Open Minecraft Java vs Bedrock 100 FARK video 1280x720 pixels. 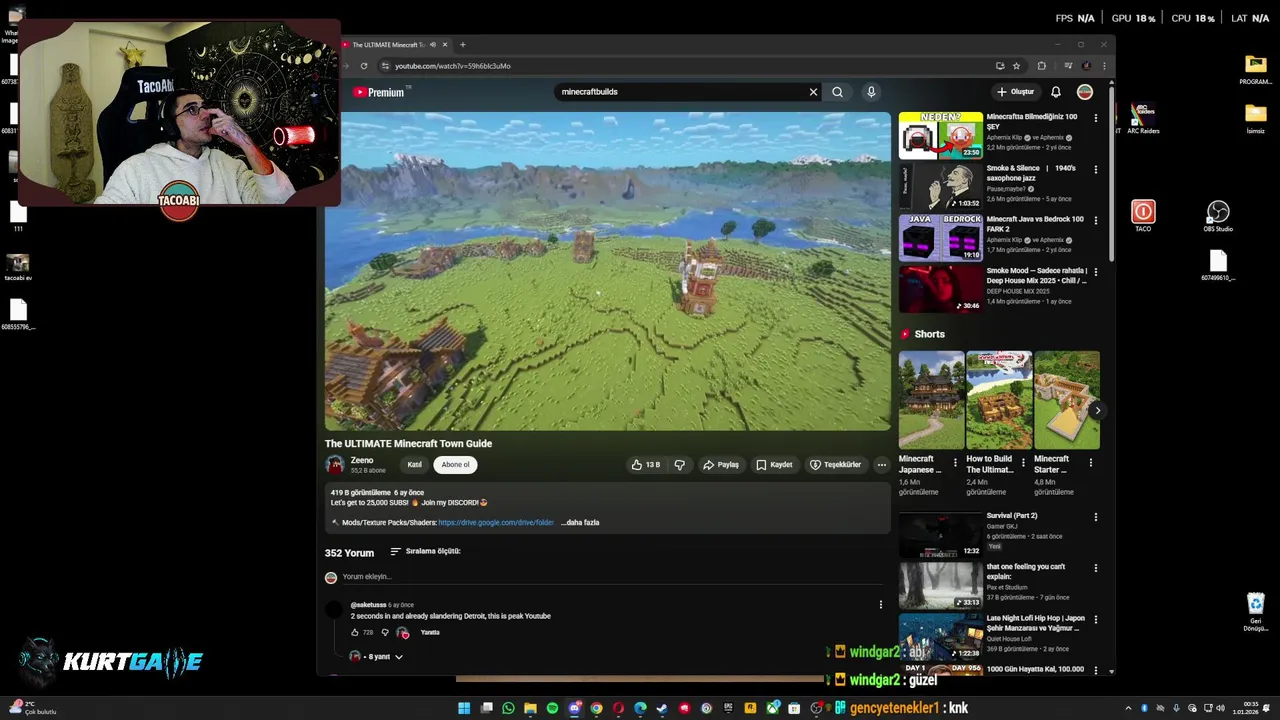tap(941, 237)
